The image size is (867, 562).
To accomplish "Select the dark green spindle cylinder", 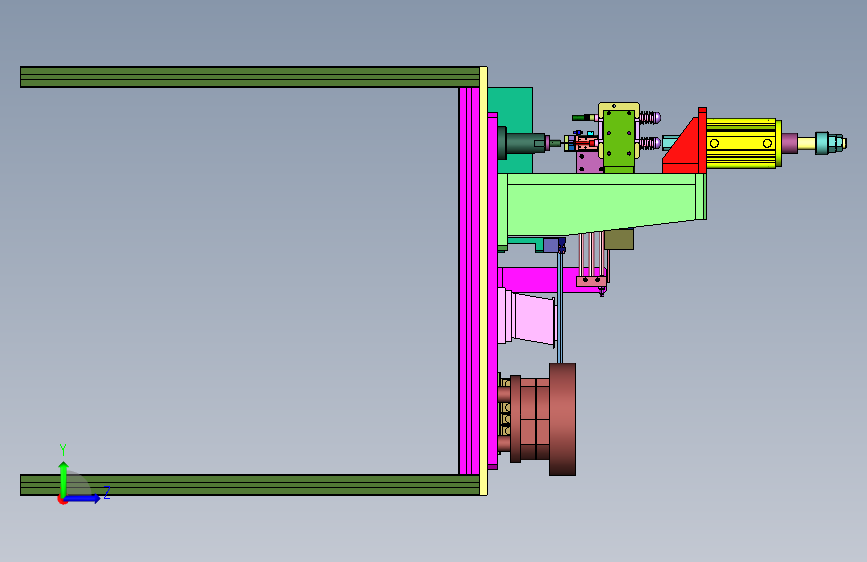I will (524, 143).
